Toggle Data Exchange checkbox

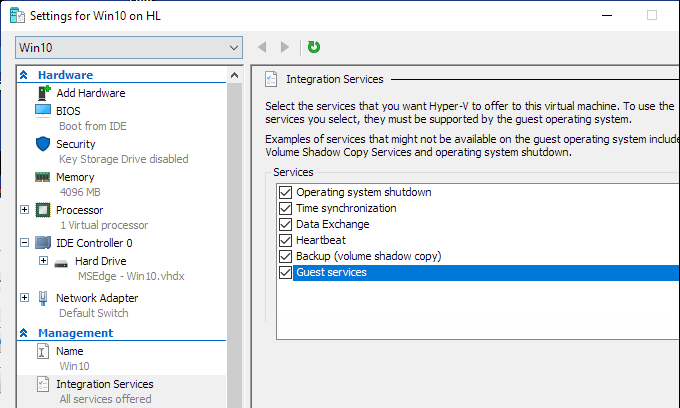pyautogui.click(x=285, y=224)
